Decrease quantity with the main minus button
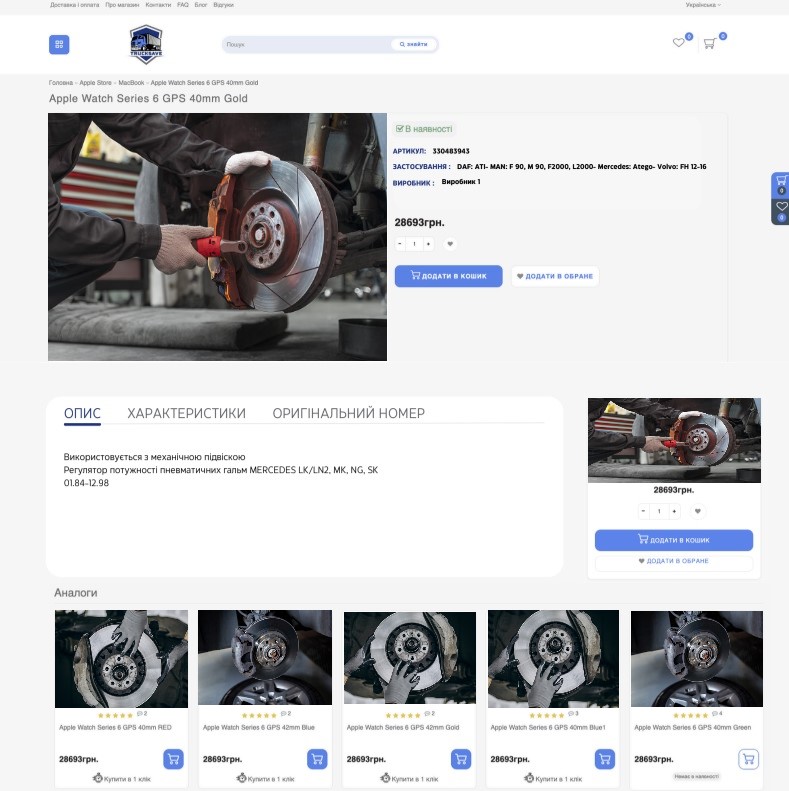This screenshot has height=791, width=789. pyautogui.click(x=400, y=244)
